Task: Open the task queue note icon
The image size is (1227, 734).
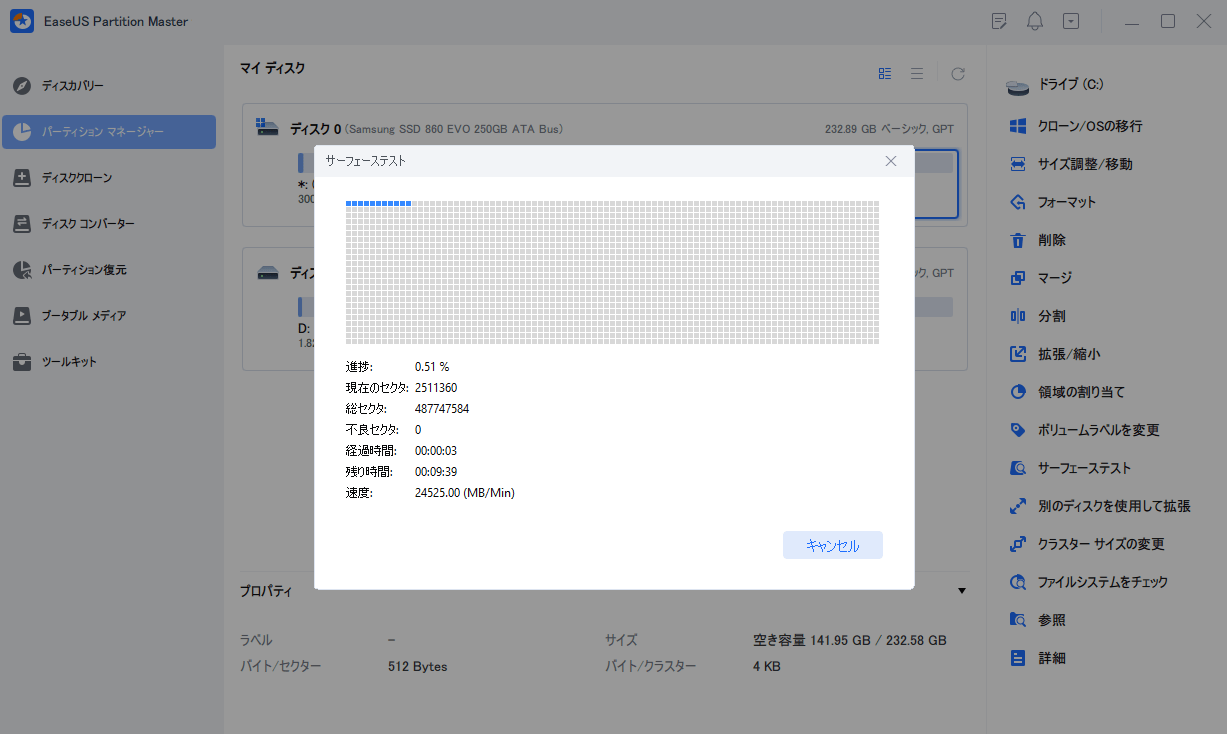Action: coord(999,21)
